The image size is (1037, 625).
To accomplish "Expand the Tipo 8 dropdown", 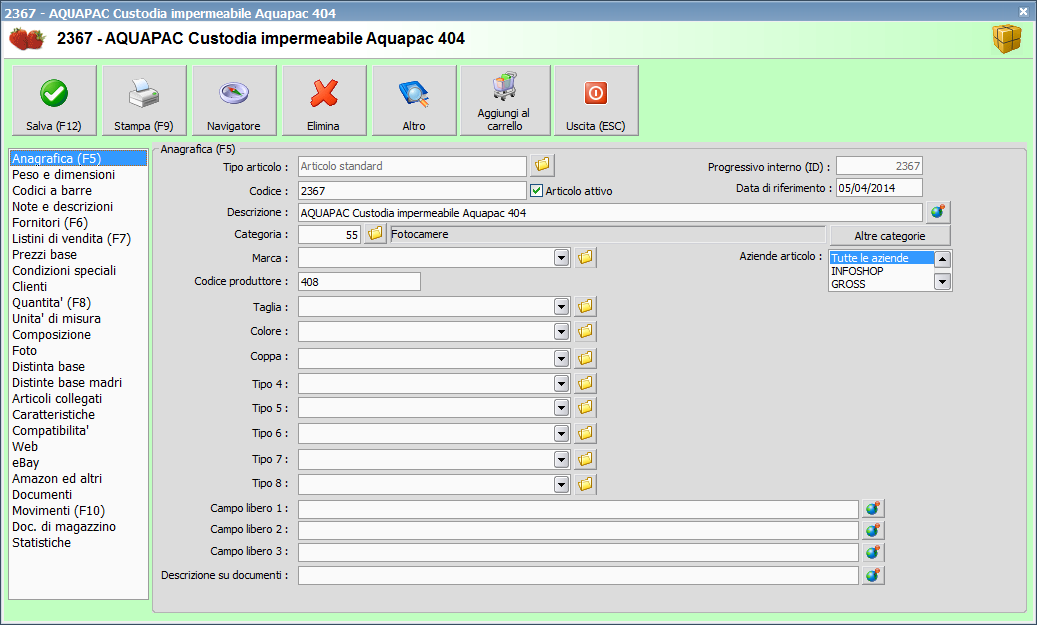I will [x=561, y=484].
